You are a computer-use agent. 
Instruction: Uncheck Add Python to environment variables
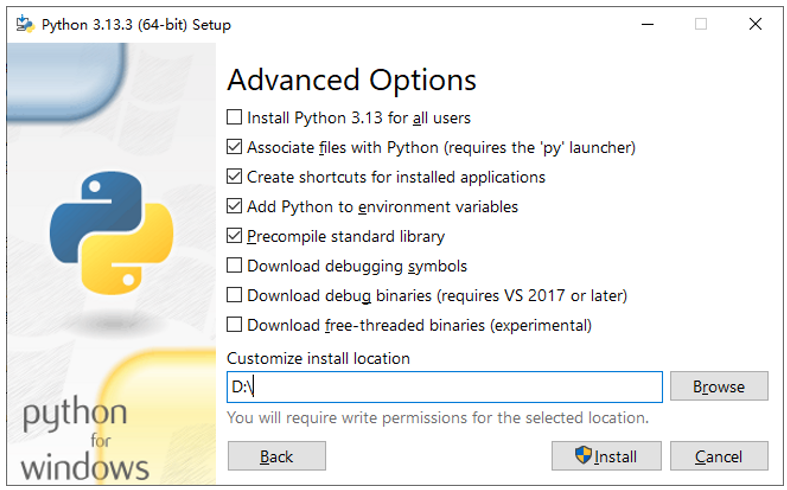(x=234, y=206)
